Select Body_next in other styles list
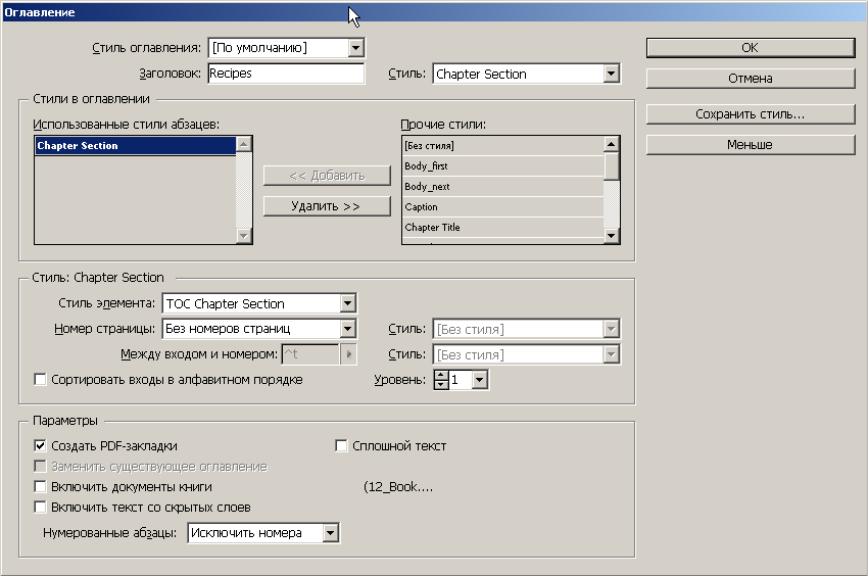 tap(503, 186)
